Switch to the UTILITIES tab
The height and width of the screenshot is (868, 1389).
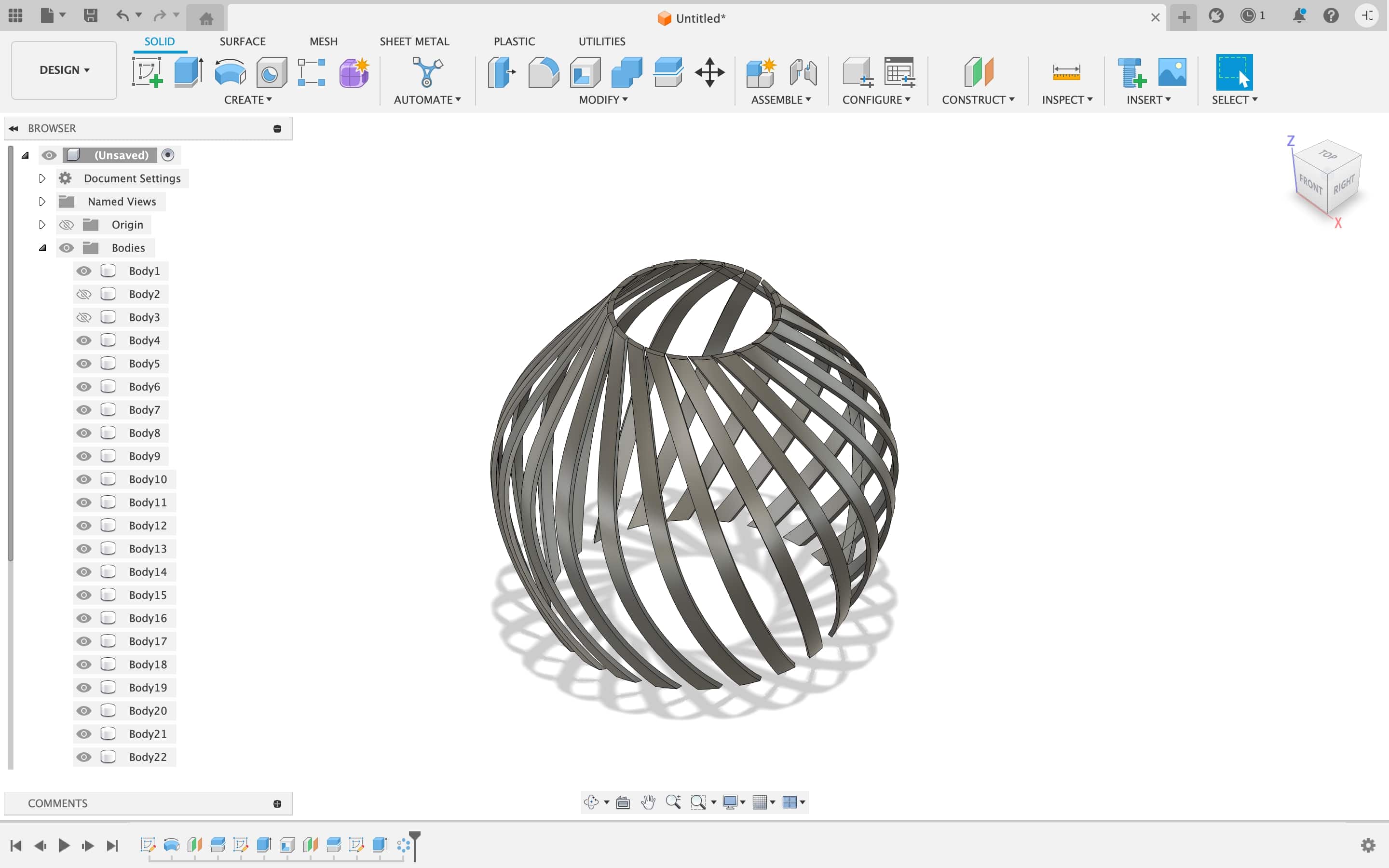[601, 41]
